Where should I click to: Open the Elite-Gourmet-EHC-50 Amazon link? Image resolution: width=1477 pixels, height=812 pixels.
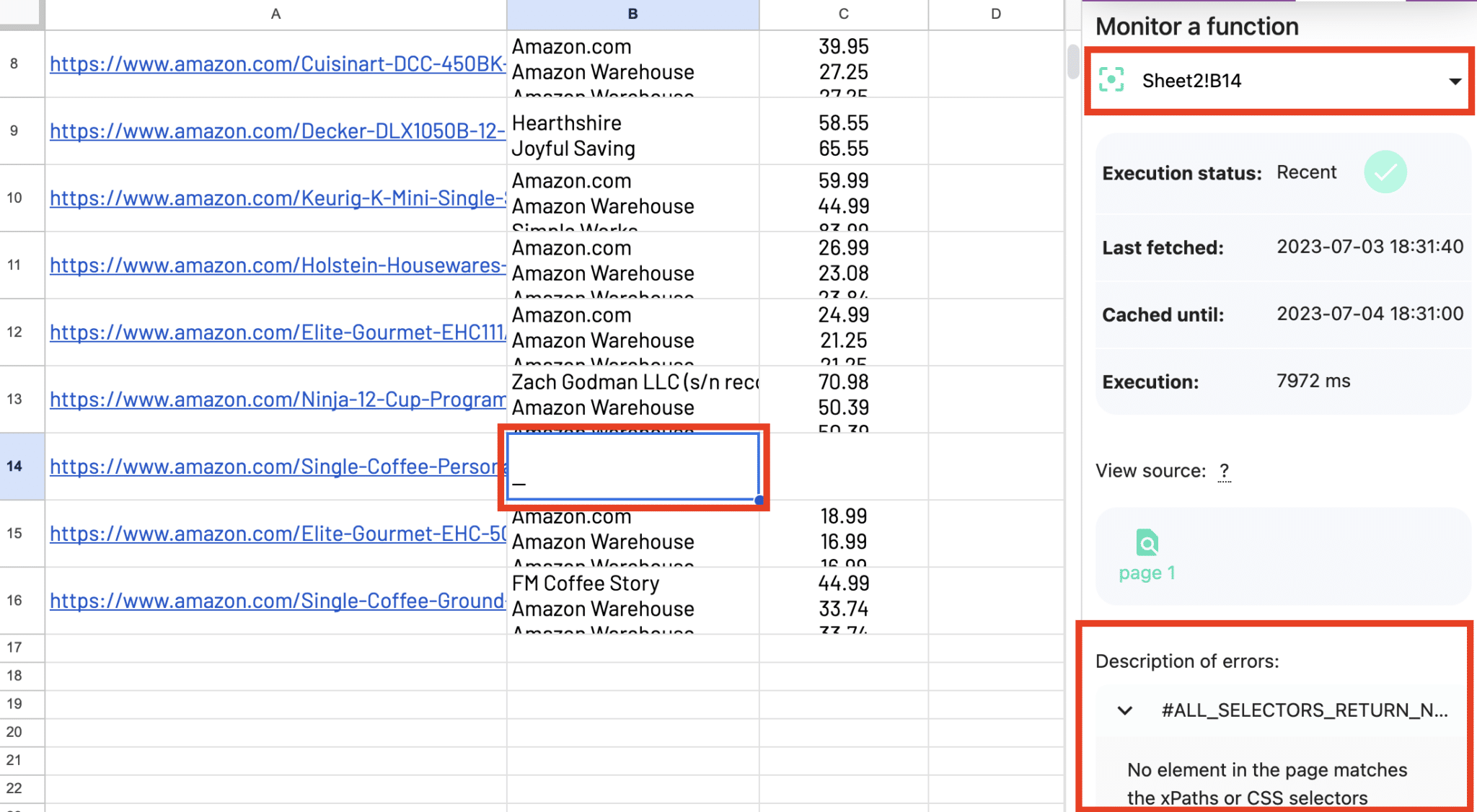point(278,533)
